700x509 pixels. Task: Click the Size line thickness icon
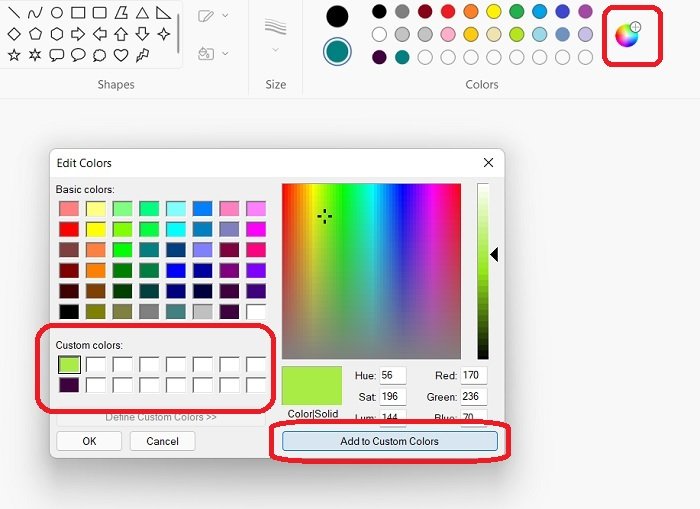275,26
